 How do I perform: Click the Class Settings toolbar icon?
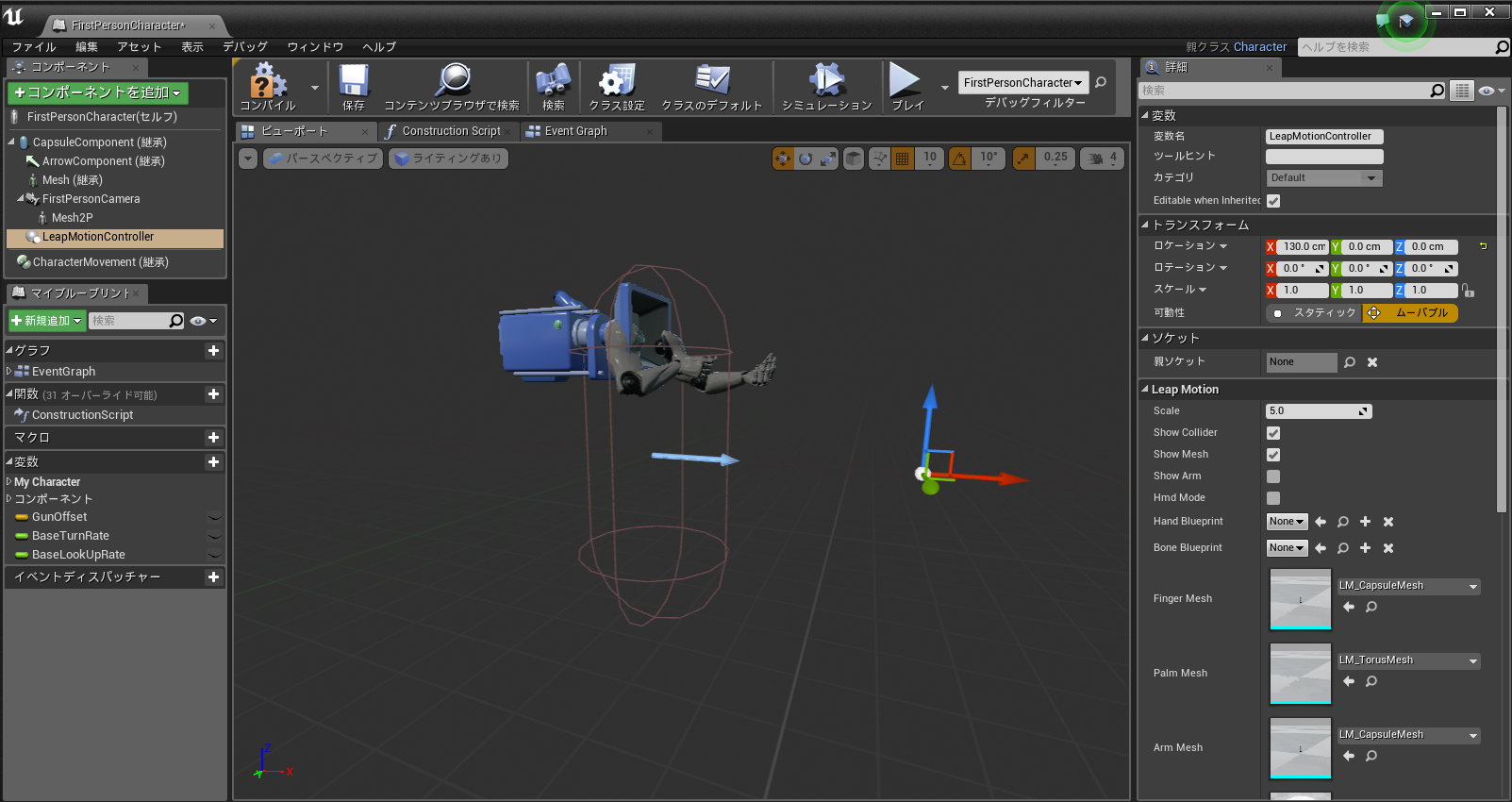pos(617,85)
